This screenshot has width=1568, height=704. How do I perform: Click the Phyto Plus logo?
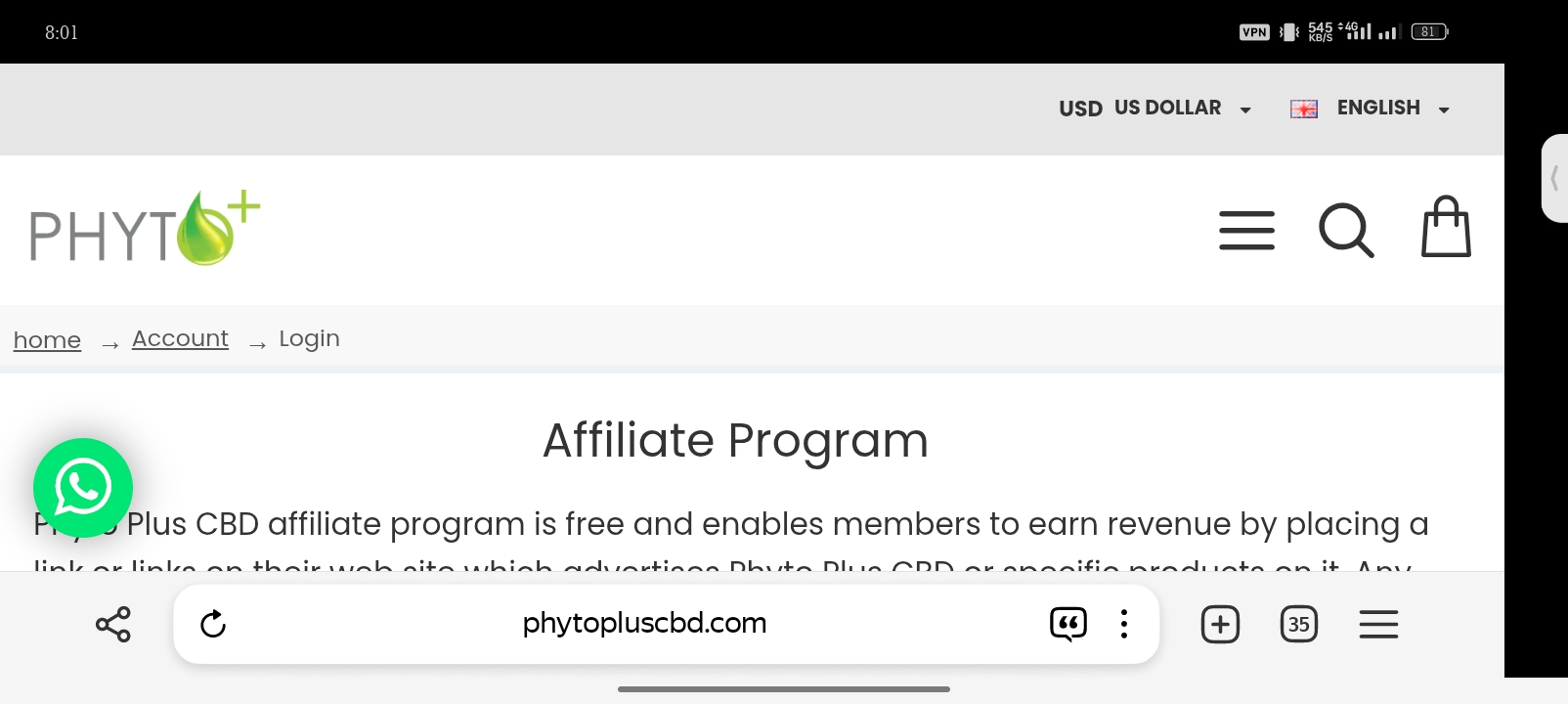pos(145,229)
